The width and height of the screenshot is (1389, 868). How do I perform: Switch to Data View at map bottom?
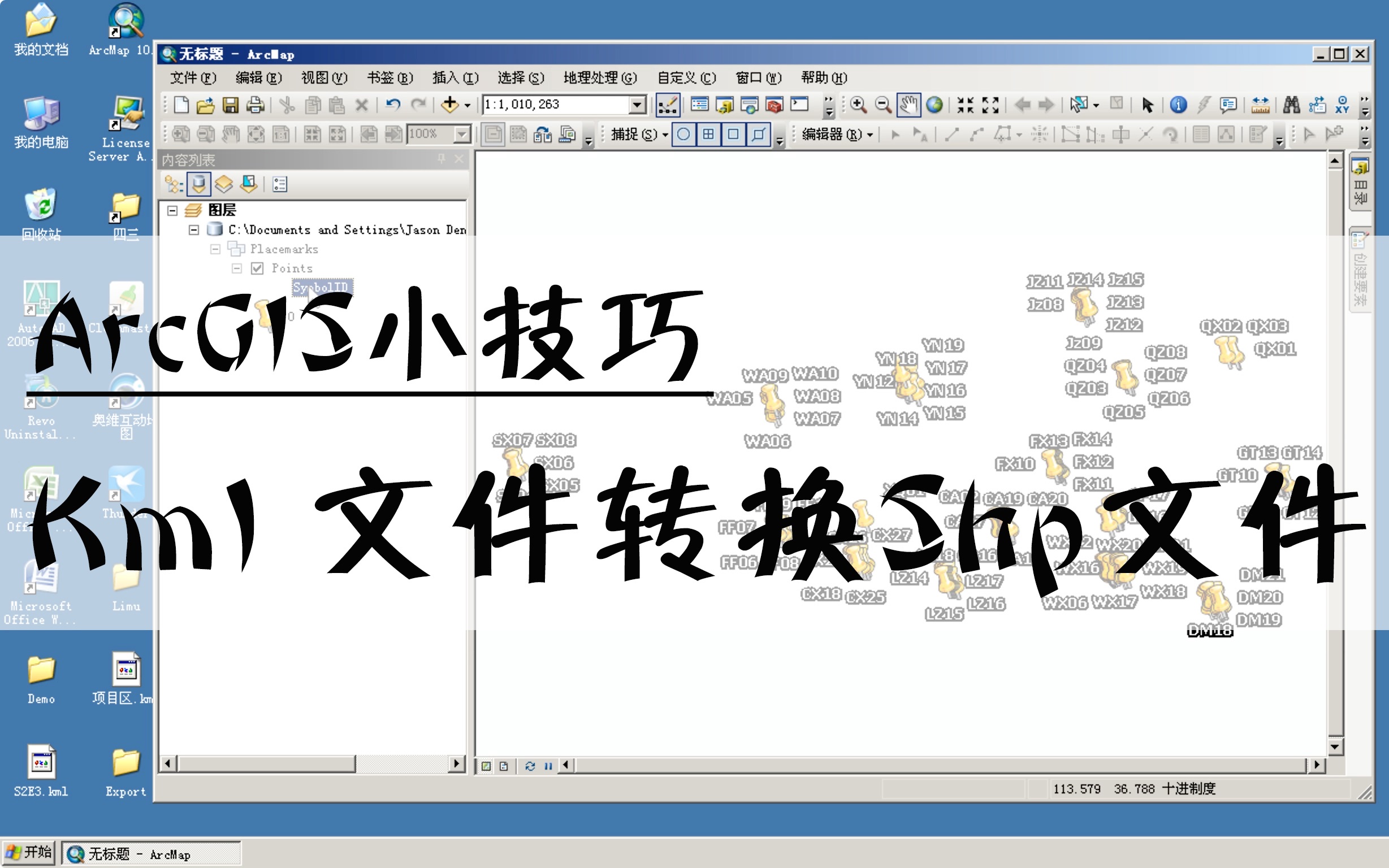tap(486, 766)
